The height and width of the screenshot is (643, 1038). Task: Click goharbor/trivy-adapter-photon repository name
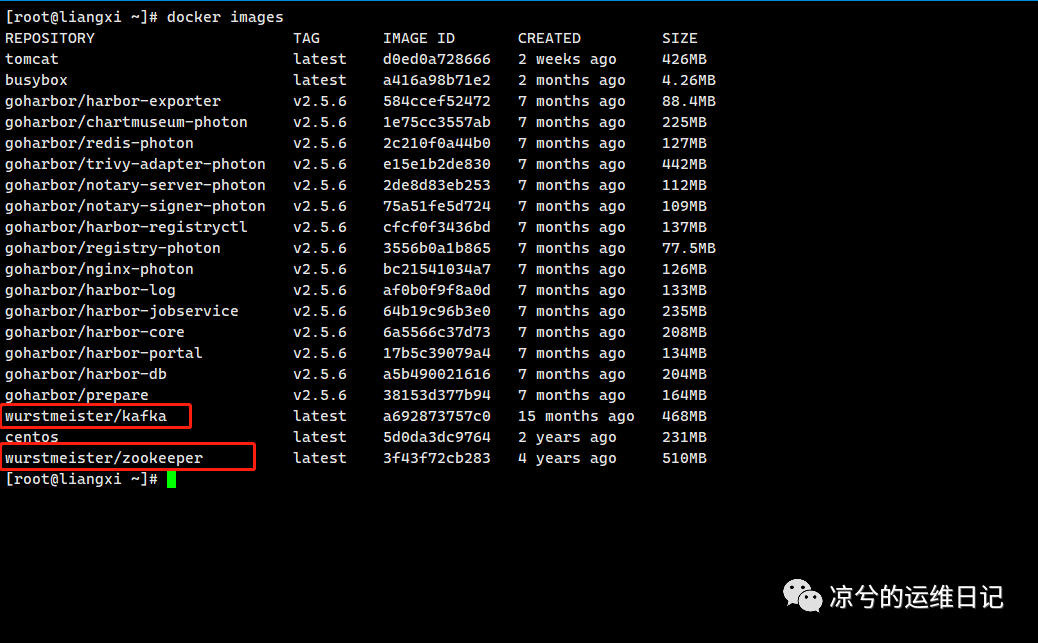(x=135, y=164)
